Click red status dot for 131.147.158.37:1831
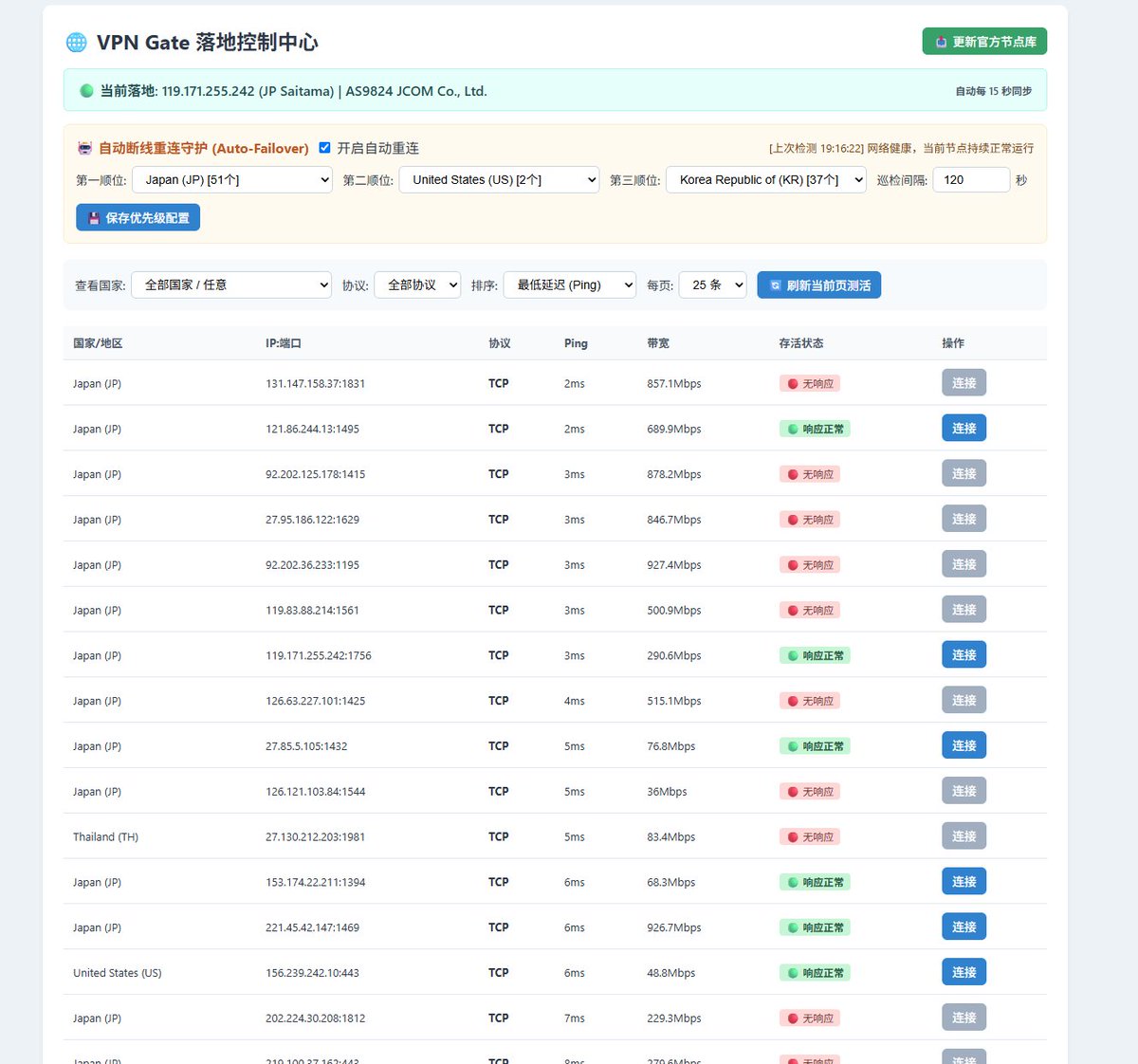 pos(793,384)
